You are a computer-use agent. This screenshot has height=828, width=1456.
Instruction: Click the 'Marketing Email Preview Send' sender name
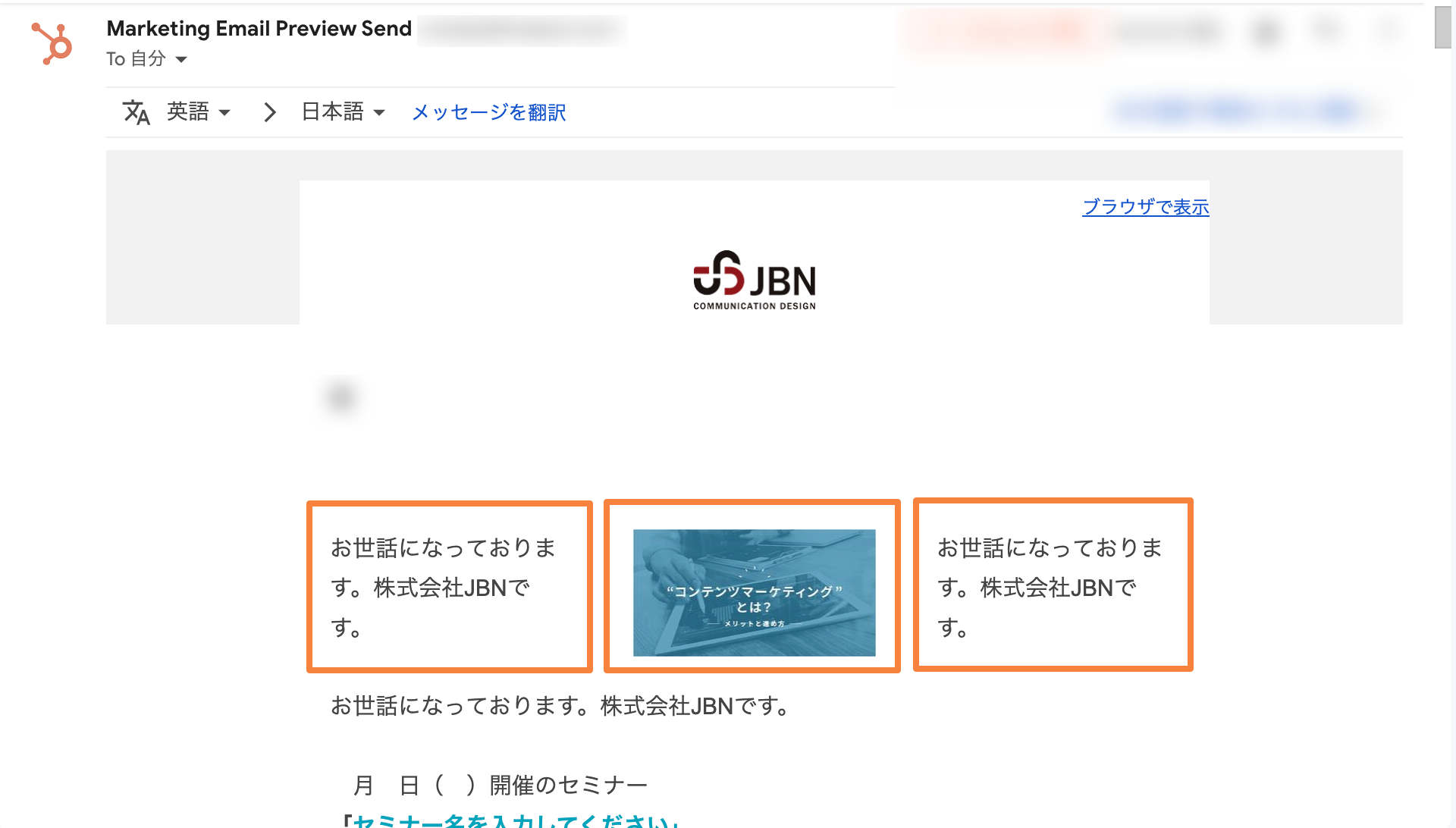pos(259,29)
